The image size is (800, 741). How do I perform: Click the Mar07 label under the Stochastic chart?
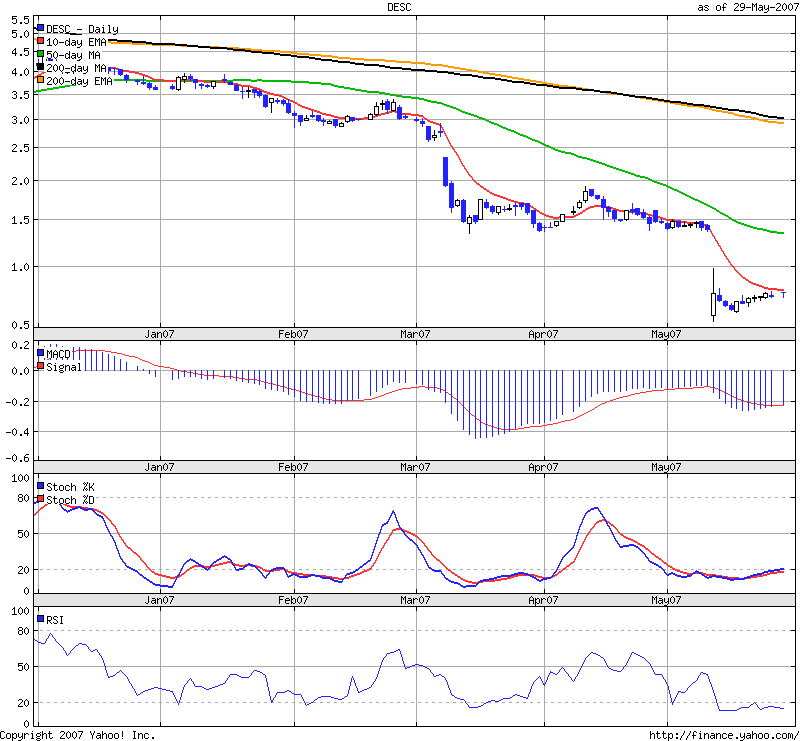tap(415, 600)
